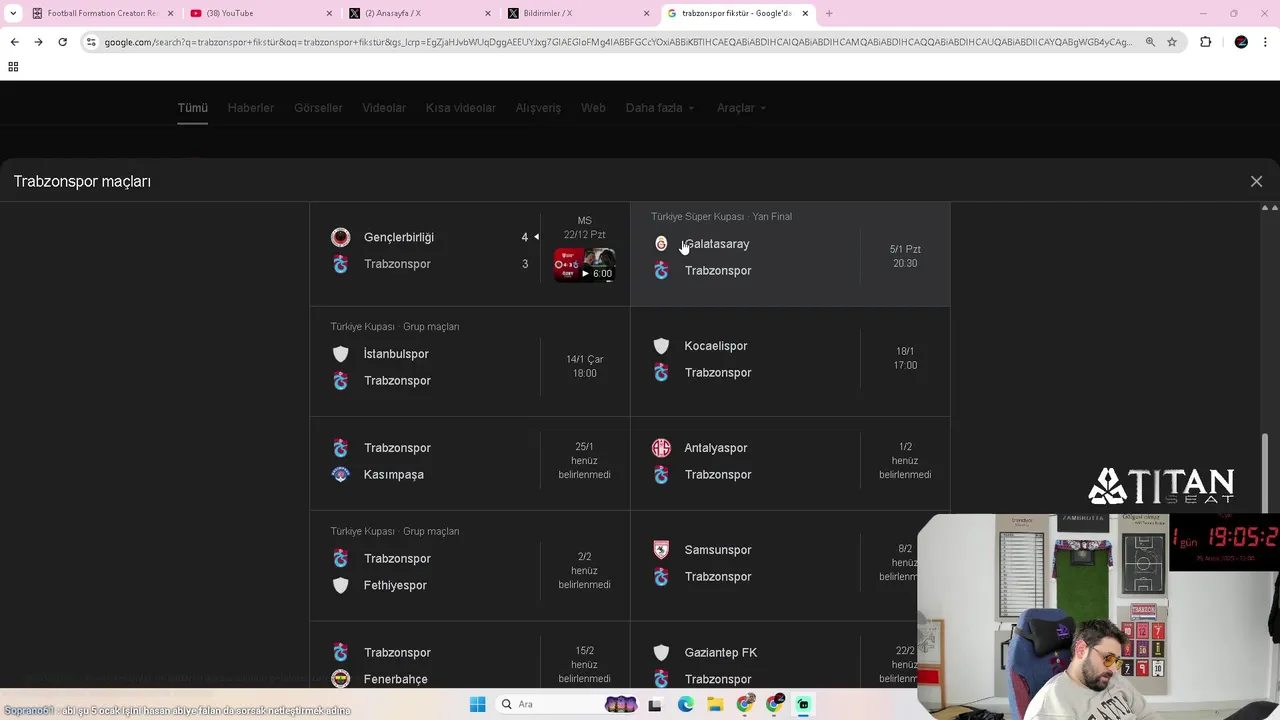Reload the current page

pyautogui.click(x=62, y=42)
